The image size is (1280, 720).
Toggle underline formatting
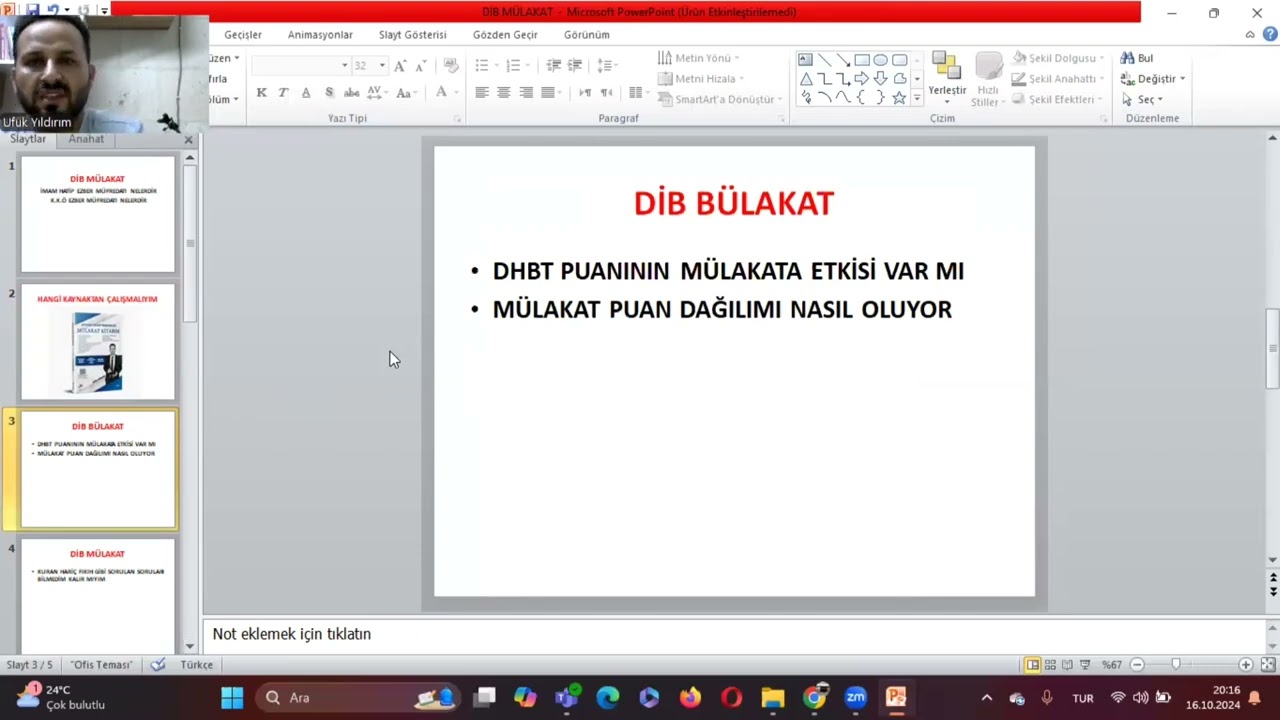point(306,93)
